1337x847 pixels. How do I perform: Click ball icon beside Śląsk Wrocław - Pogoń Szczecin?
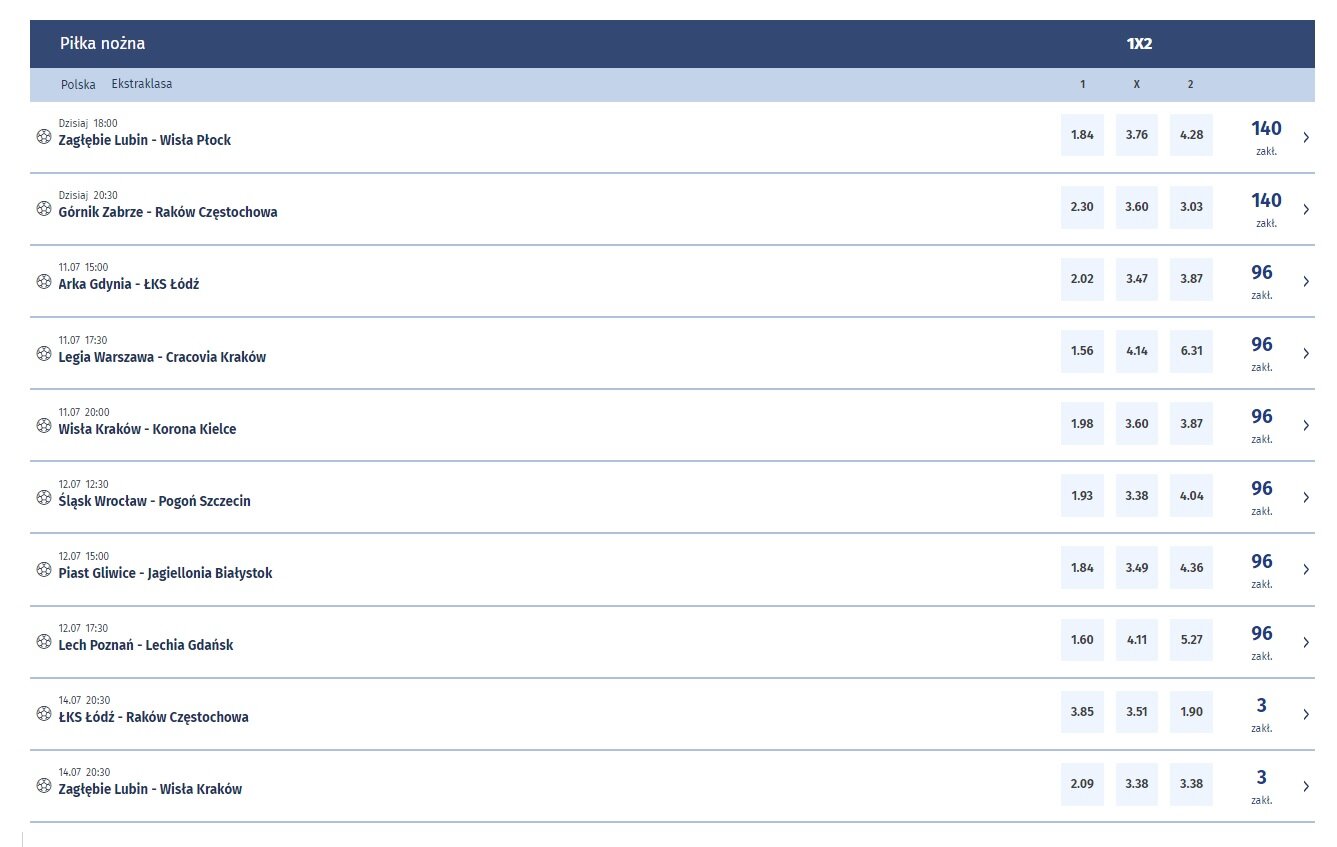pos(44,497)
